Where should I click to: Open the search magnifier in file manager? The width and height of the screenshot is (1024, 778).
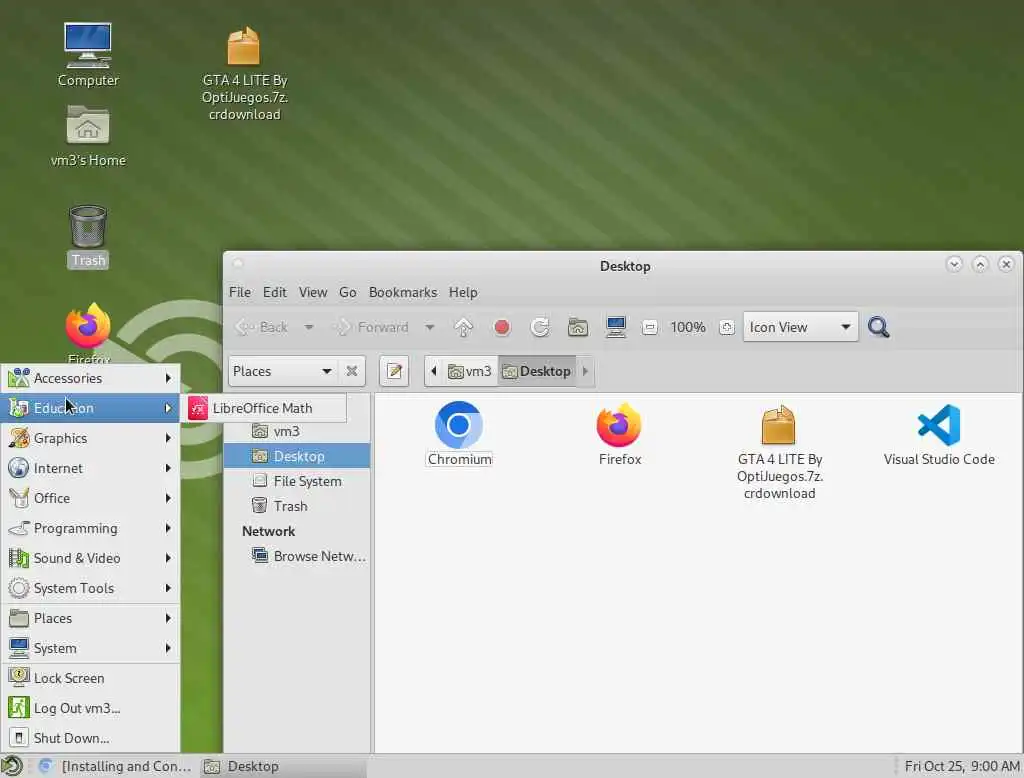pyautogui.click(x=878, y=327)
